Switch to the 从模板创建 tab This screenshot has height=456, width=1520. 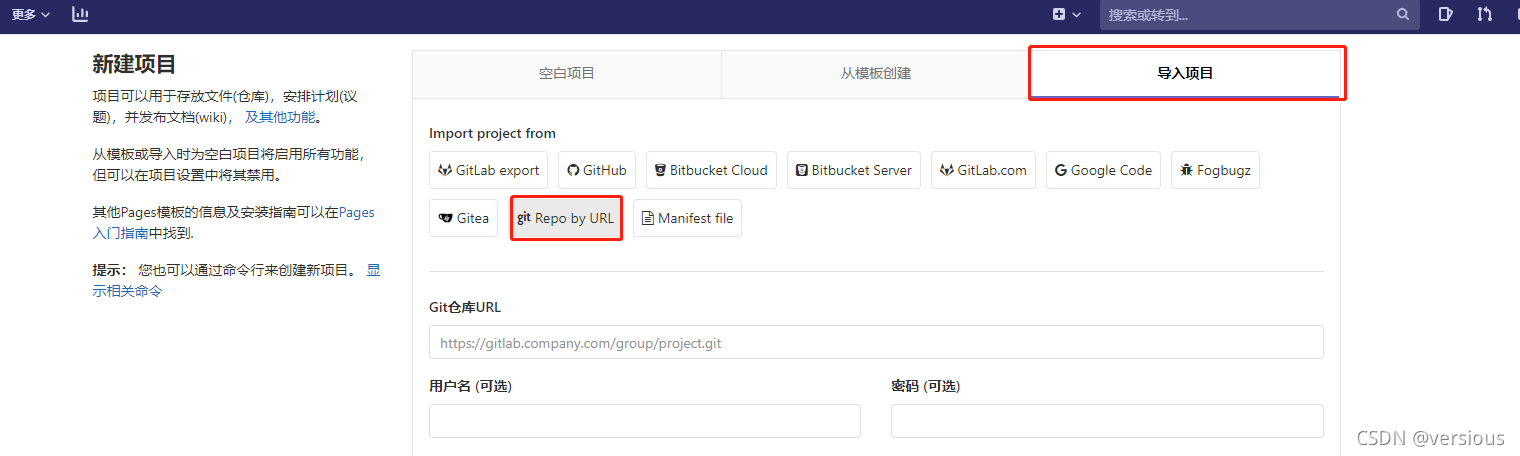pos(876,73)
